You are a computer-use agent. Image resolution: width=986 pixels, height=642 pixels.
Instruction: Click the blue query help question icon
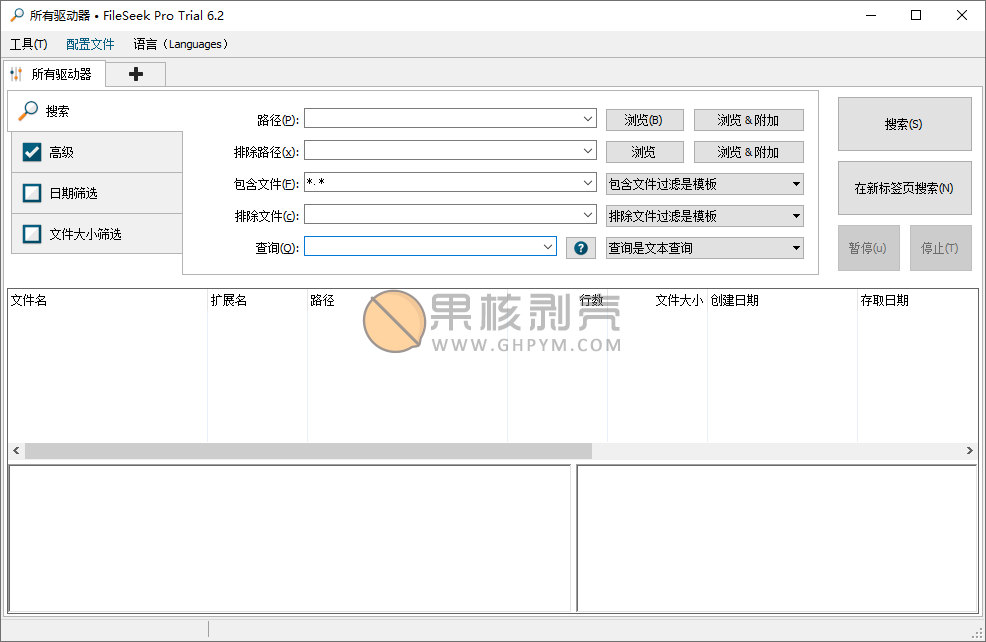click(x=580, y=248)
